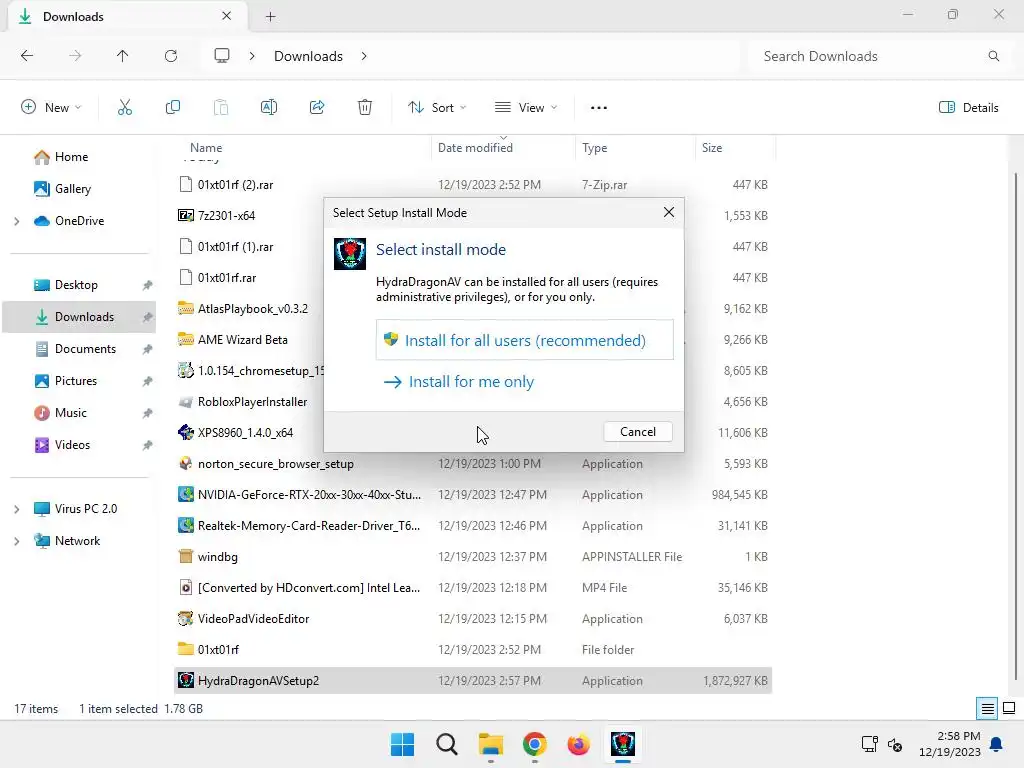The image size is (1024, 768).
Task: Sort by the Size column header
Action: point(711,148)
